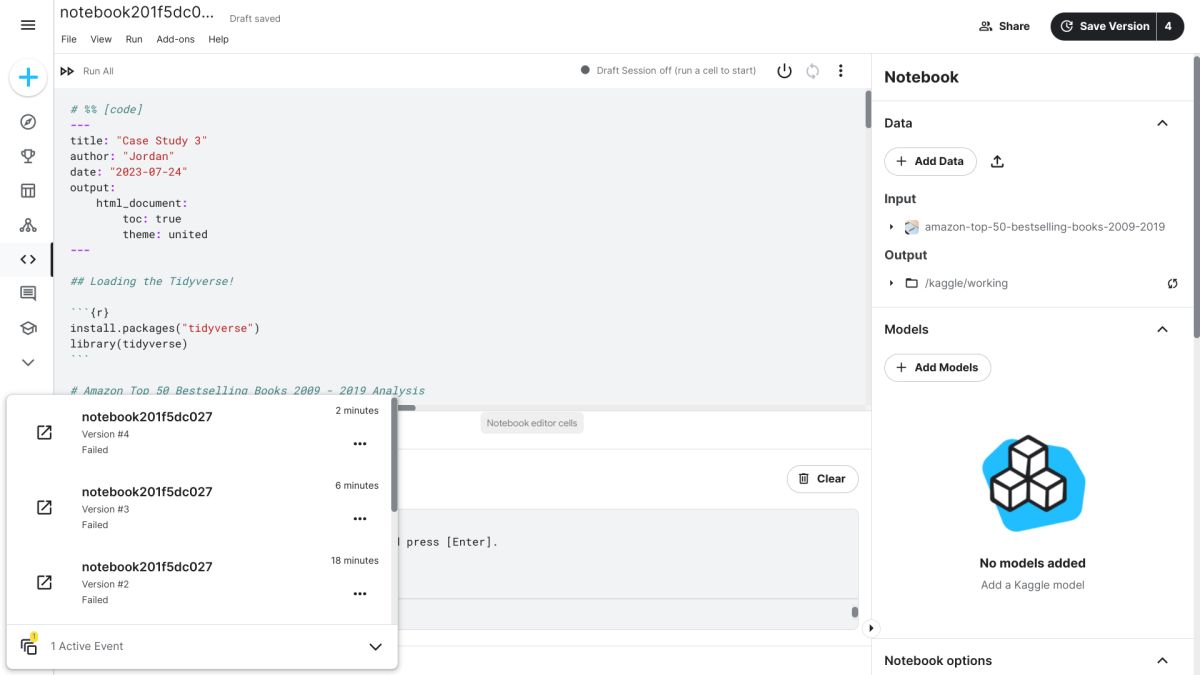
Task: Expand the amazon-top-50-bestselling-books dataset tree
Action: tap(891, 227)
